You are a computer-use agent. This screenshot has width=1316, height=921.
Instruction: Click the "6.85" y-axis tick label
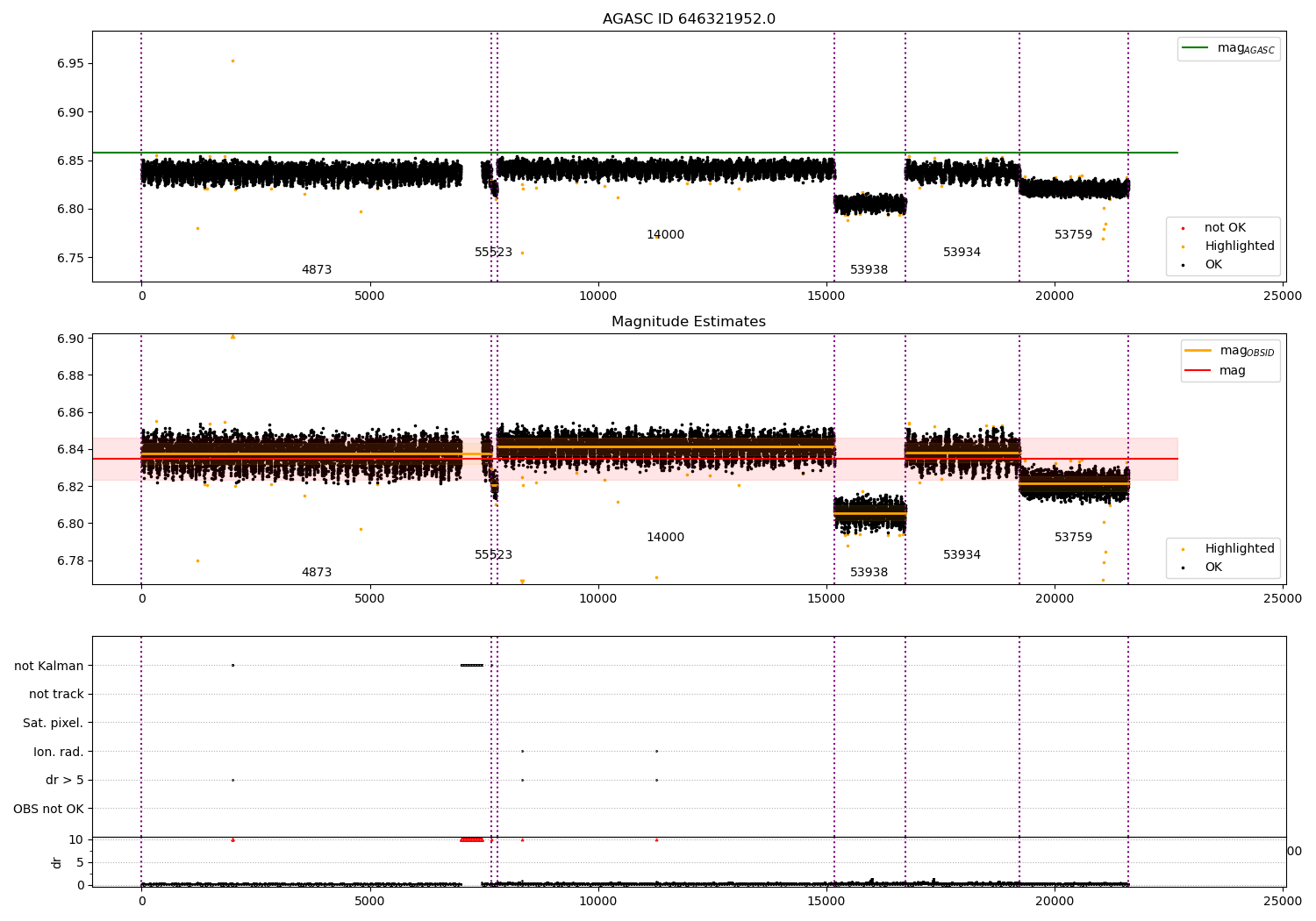pyautogui.click(x=71, y=161)
